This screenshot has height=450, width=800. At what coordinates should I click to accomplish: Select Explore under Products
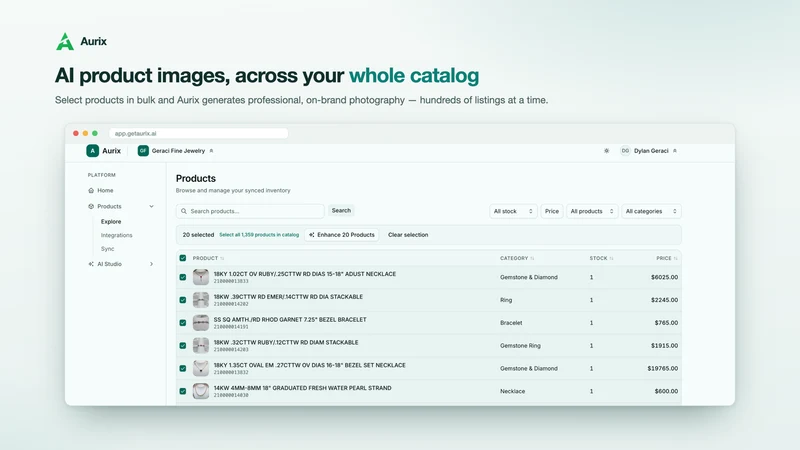[x=111, y=221]
